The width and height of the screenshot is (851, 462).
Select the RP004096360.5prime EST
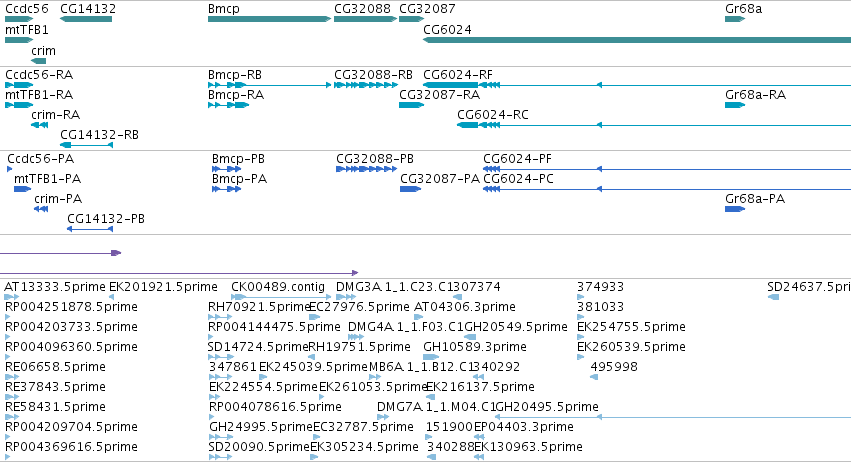(x=8, y=357)
